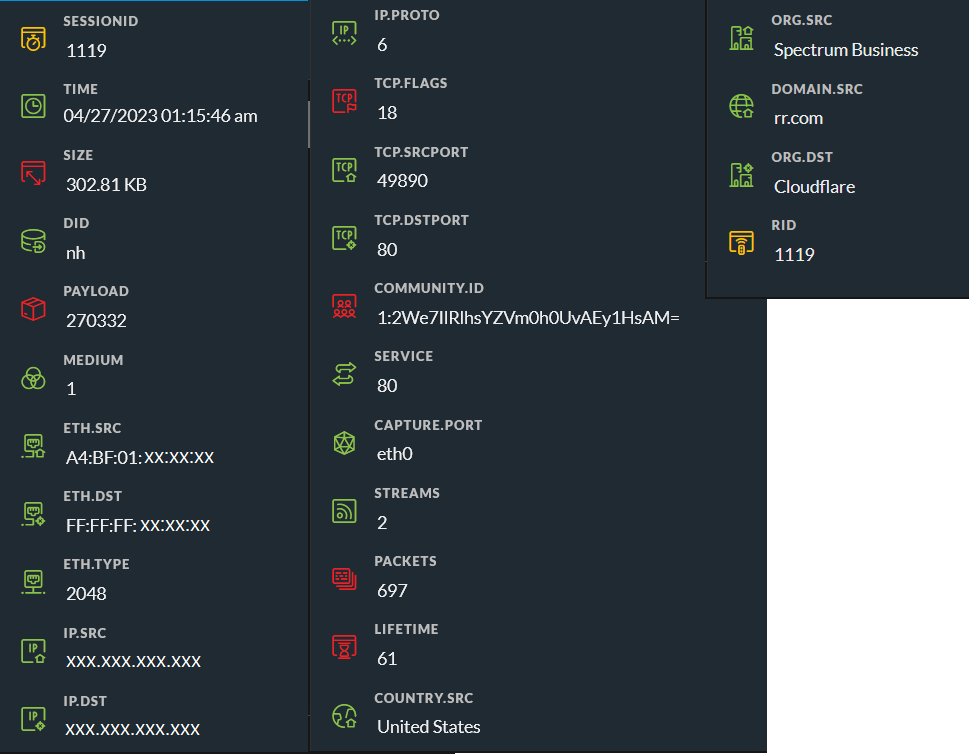
Task: Click the COMMUNITY.ID people icon
Action: click(344, 306)
